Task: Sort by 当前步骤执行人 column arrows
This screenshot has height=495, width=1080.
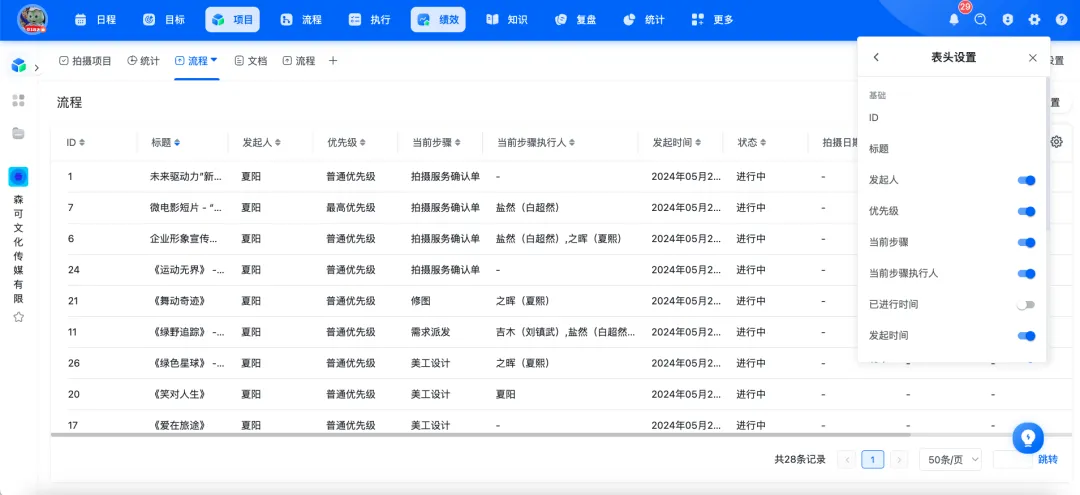Action: click(x=572, y=143)
